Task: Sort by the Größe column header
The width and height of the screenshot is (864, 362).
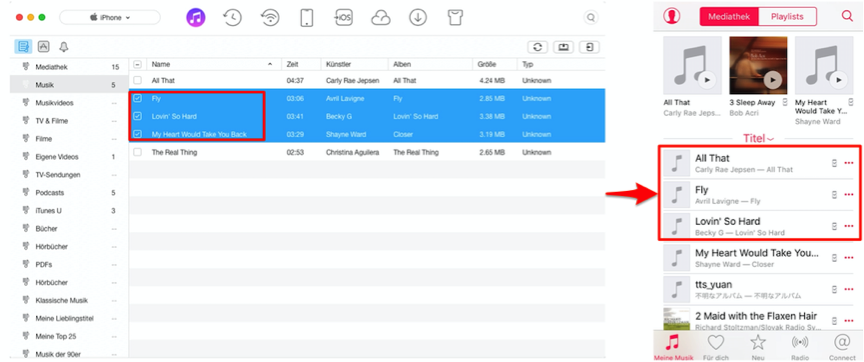Action: [x=496, y=64]
